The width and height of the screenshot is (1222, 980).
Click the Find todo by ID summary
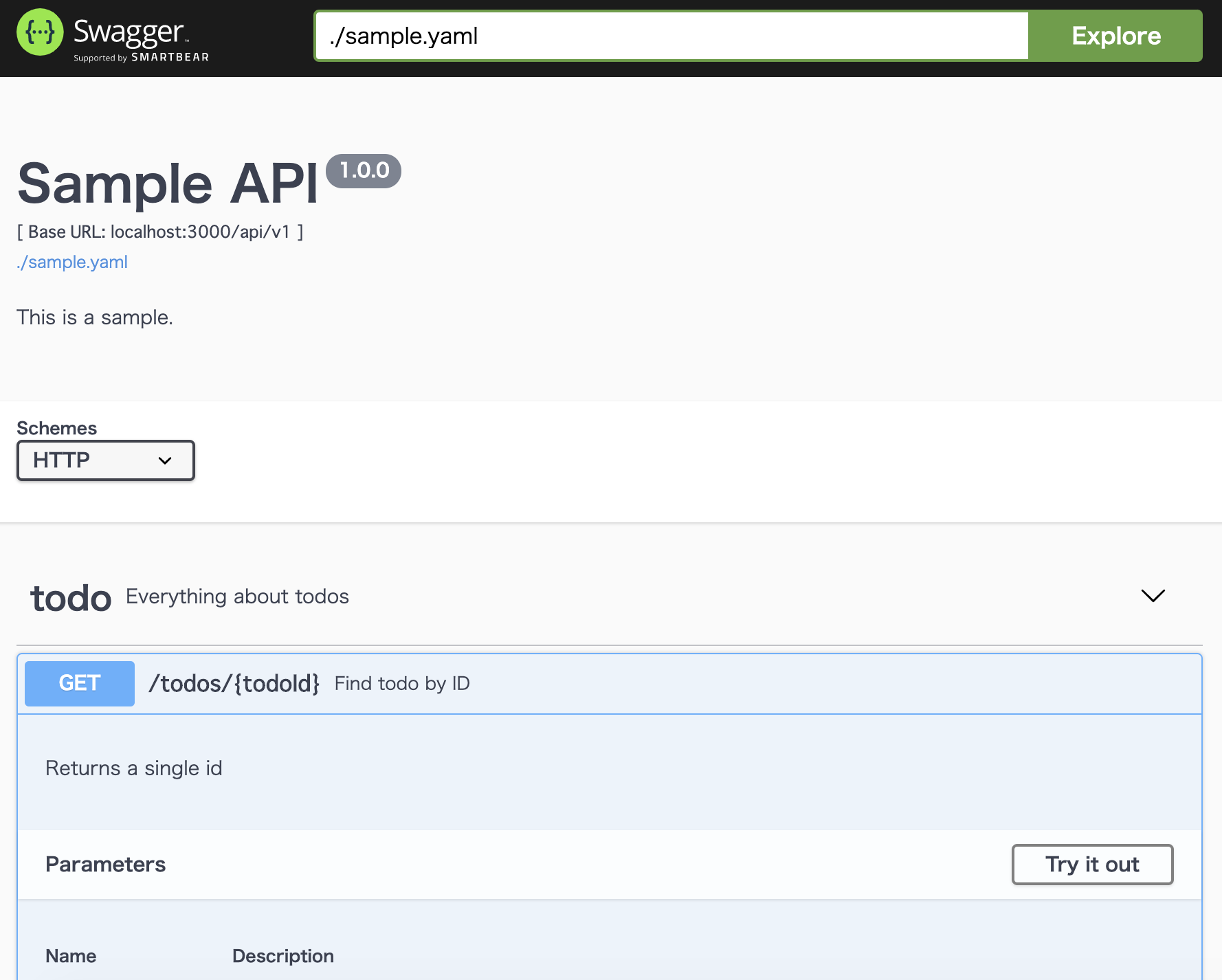point(402,683)
